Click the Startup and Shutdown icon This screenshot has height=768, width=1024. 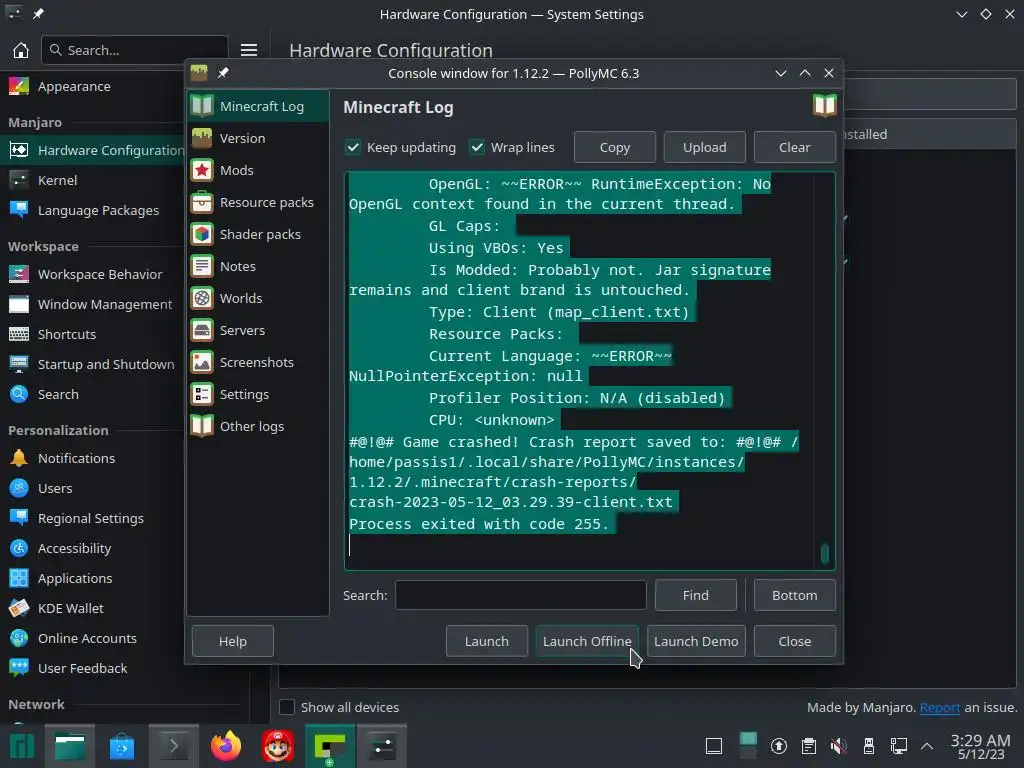(x=19, y=364)
